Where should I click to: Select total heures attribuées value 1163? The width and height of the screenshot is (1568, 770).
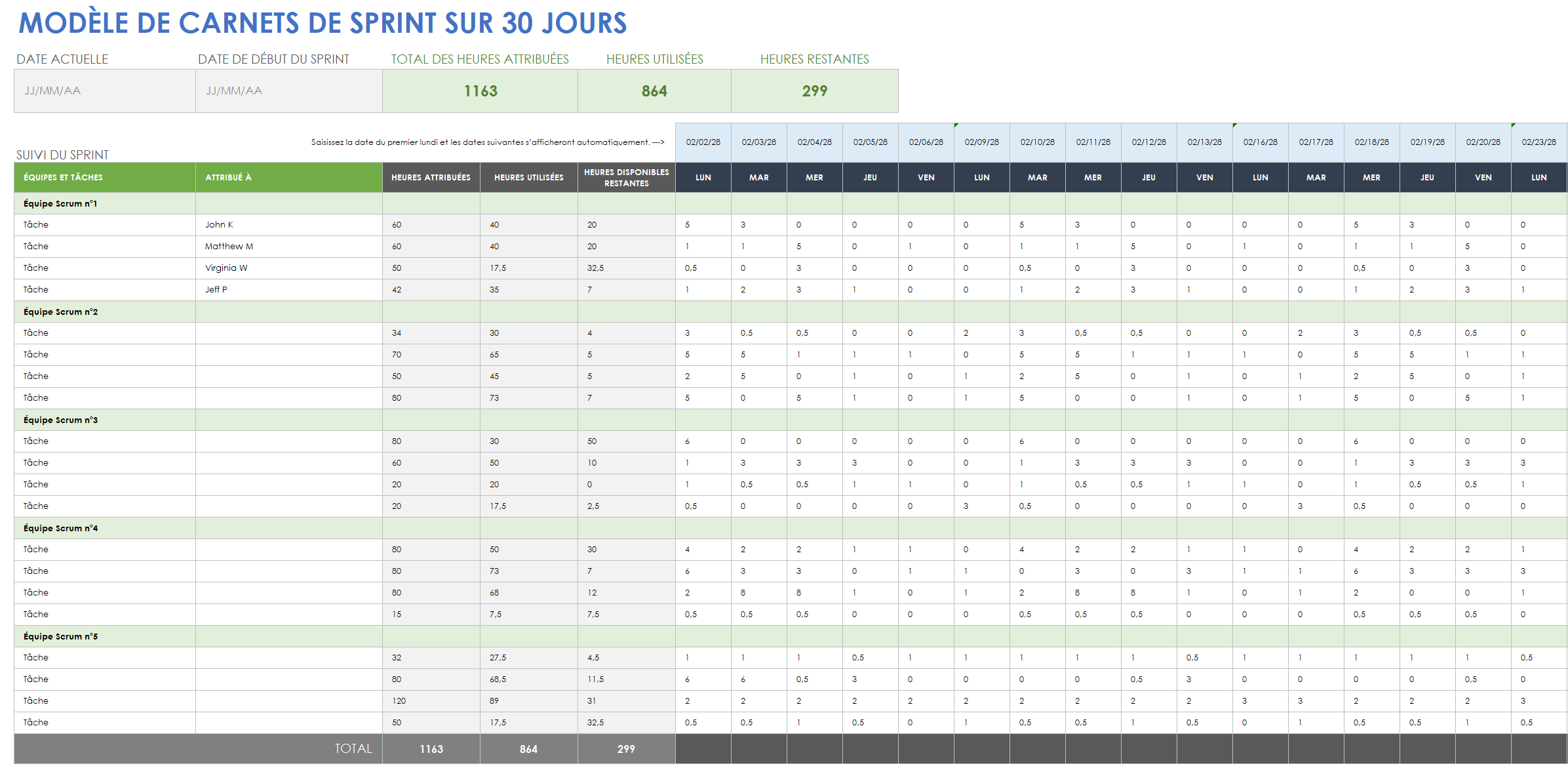[480, 91]
